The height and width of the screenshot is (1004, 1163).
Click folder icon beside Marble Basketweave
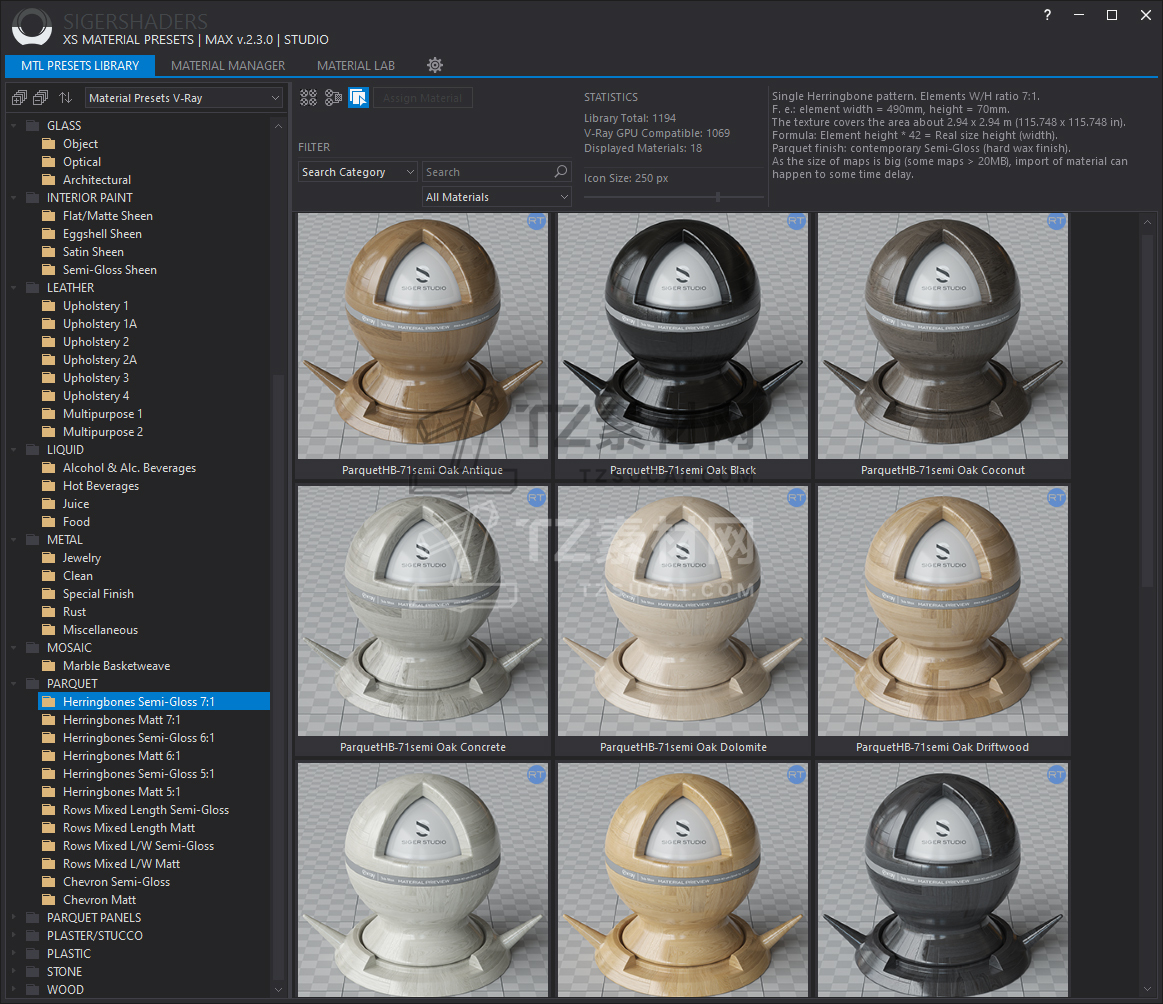tap(49, 666)
